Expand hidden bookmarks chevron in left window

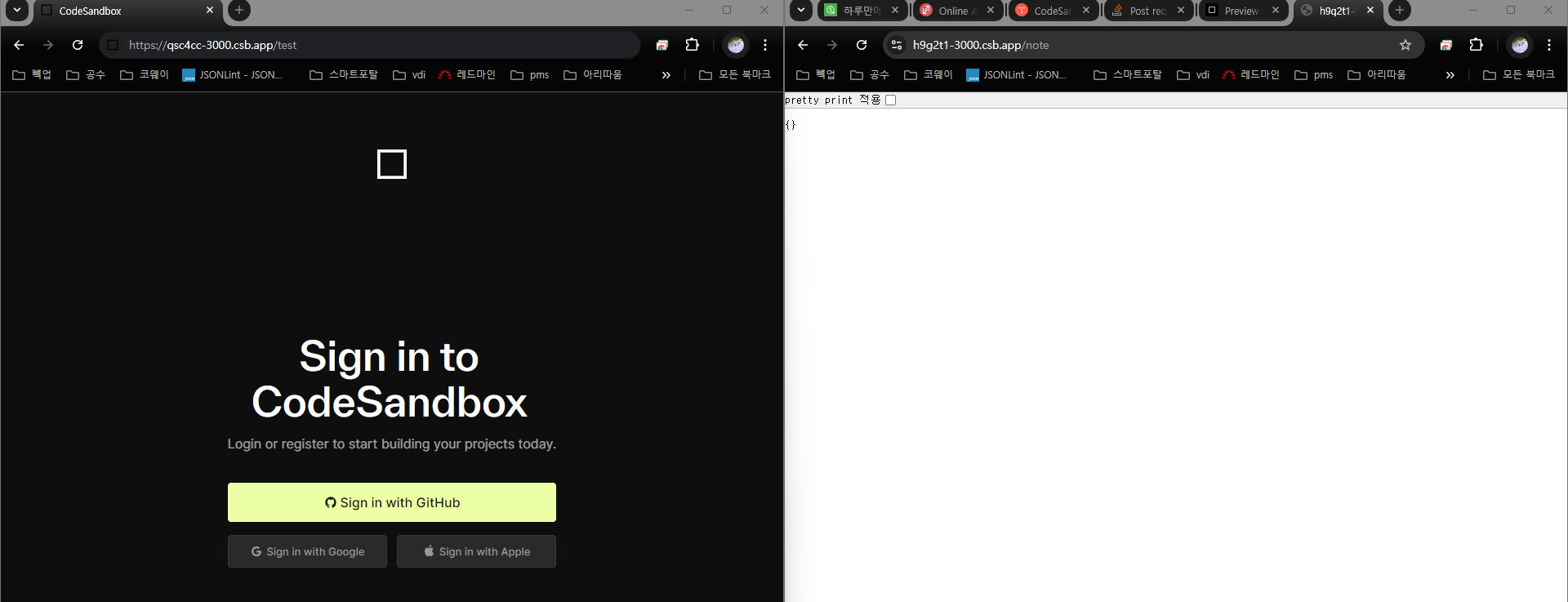pyautogui.click(x=666, y=74)
